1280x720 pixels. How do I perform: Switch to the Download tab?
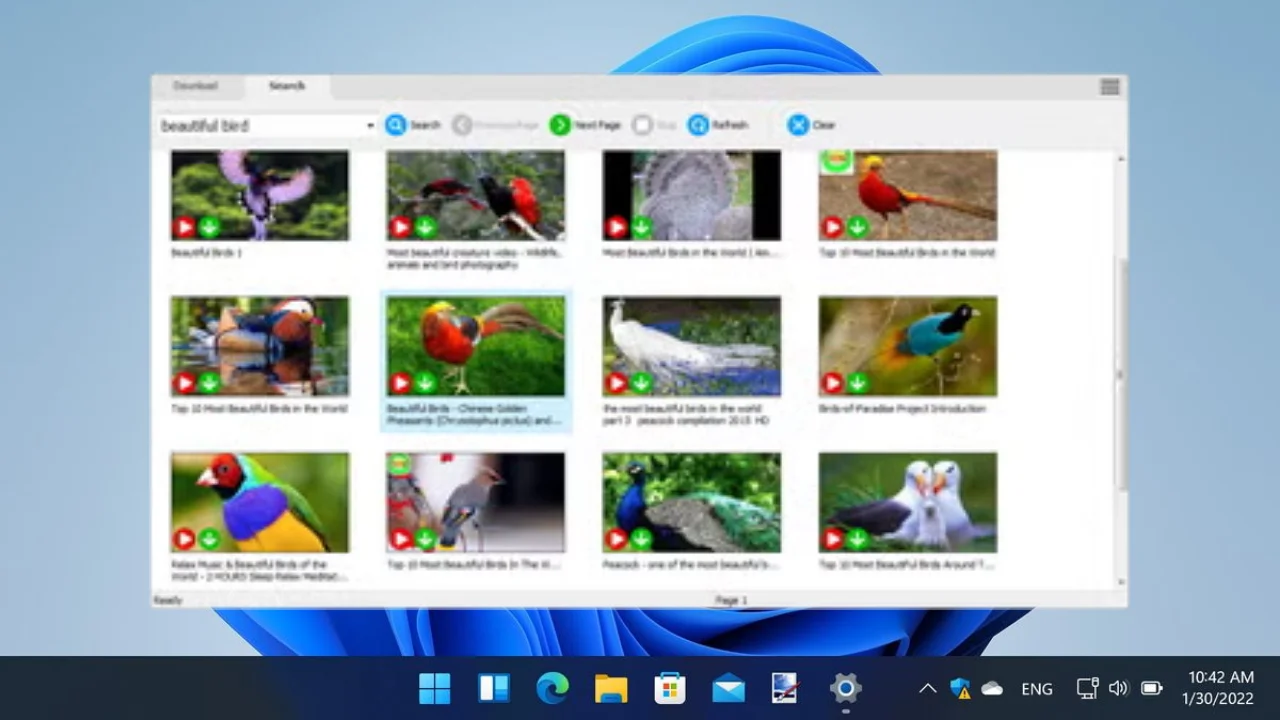[x=195, y=86]
